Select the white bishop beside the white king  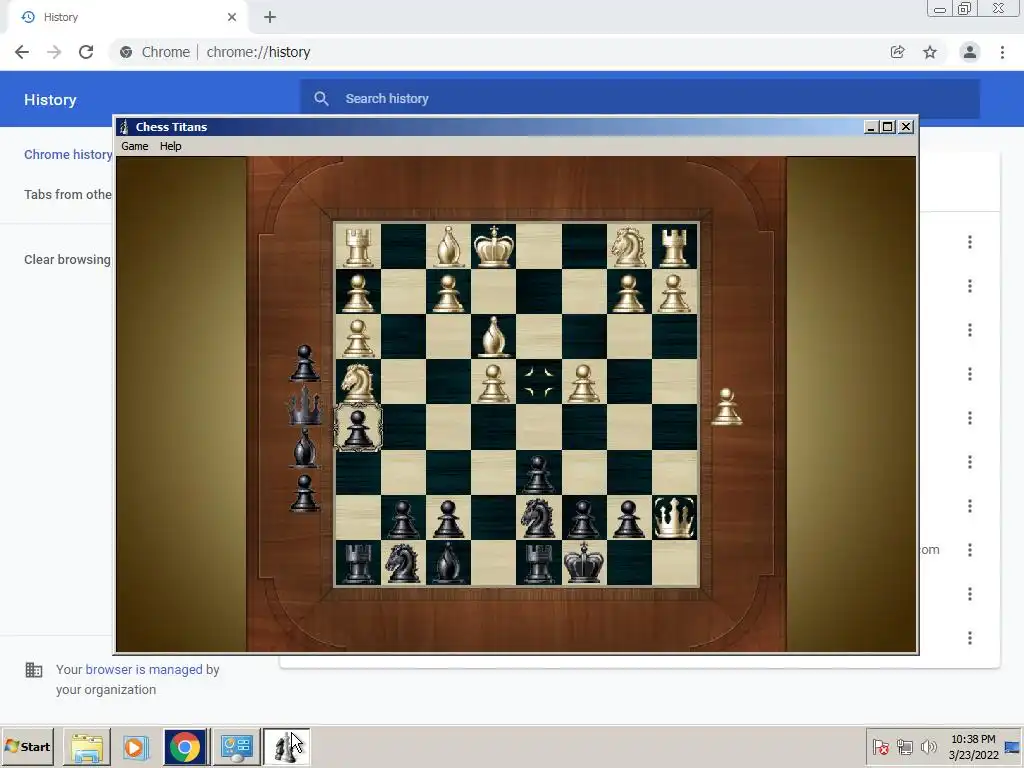(x=449, y=246)
